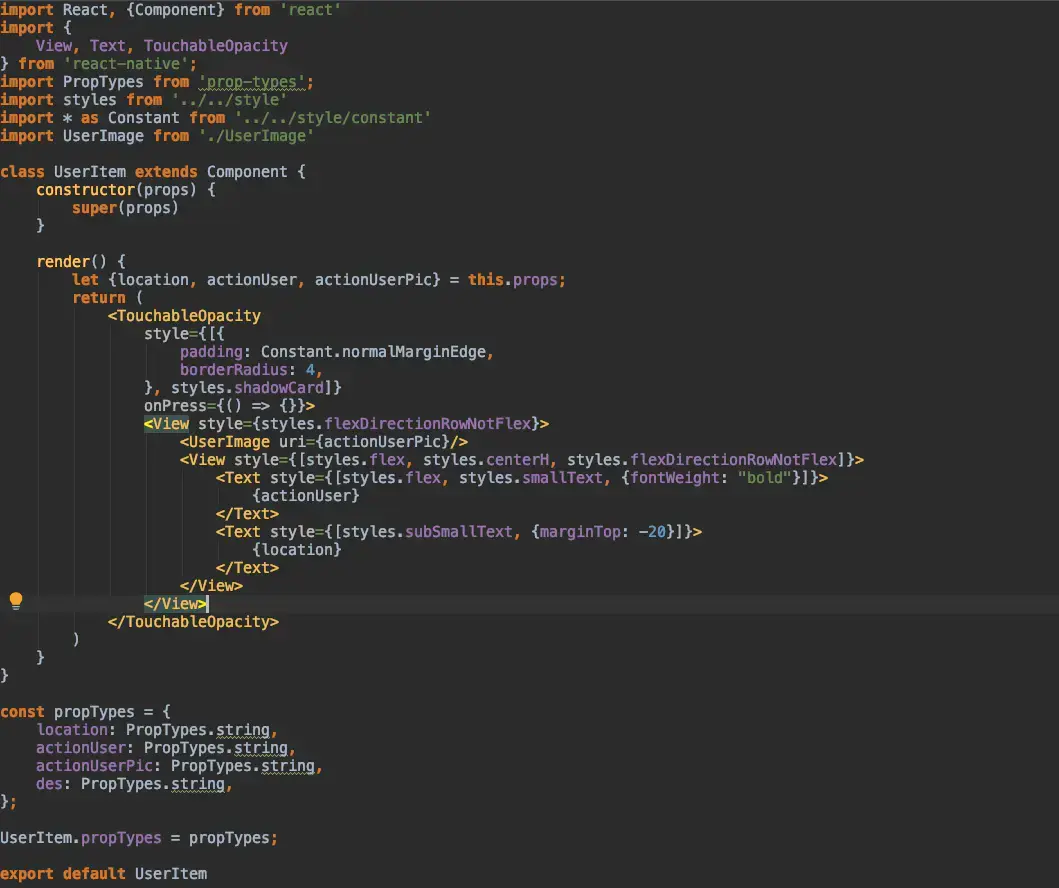
Task: Click the des entry in propTypes
Action: [48, 783]
